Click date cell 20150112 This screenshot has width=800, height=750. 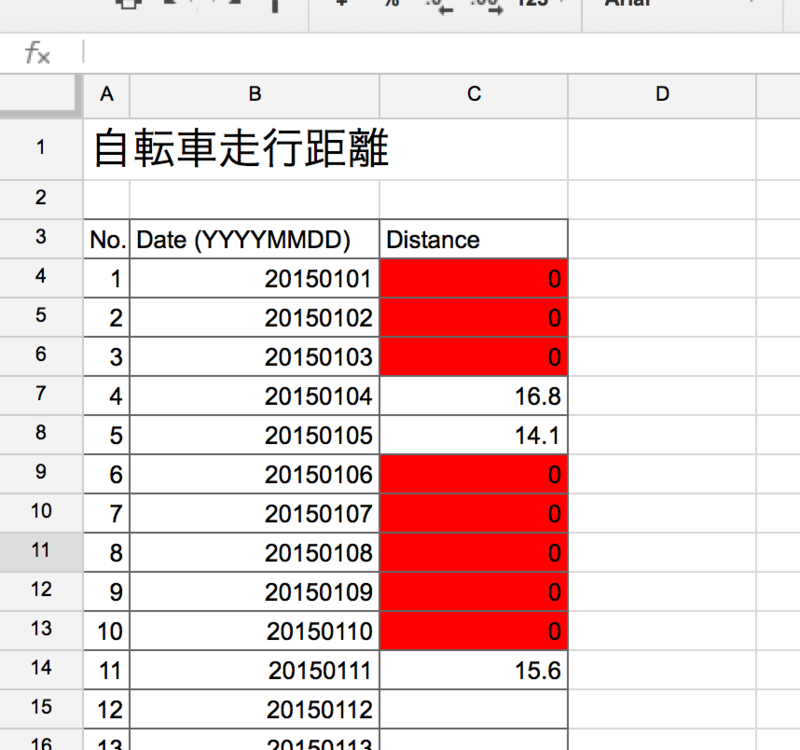coord(255,709)
